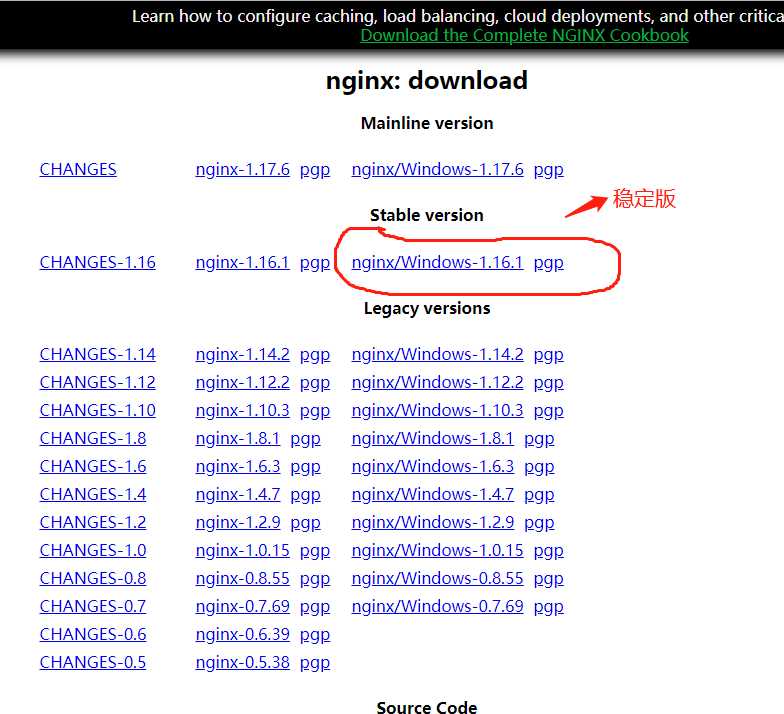The width and height of the screenshot is (784, 714).
Task: Download nginx-1.14.2
Action: coord(242,354)
